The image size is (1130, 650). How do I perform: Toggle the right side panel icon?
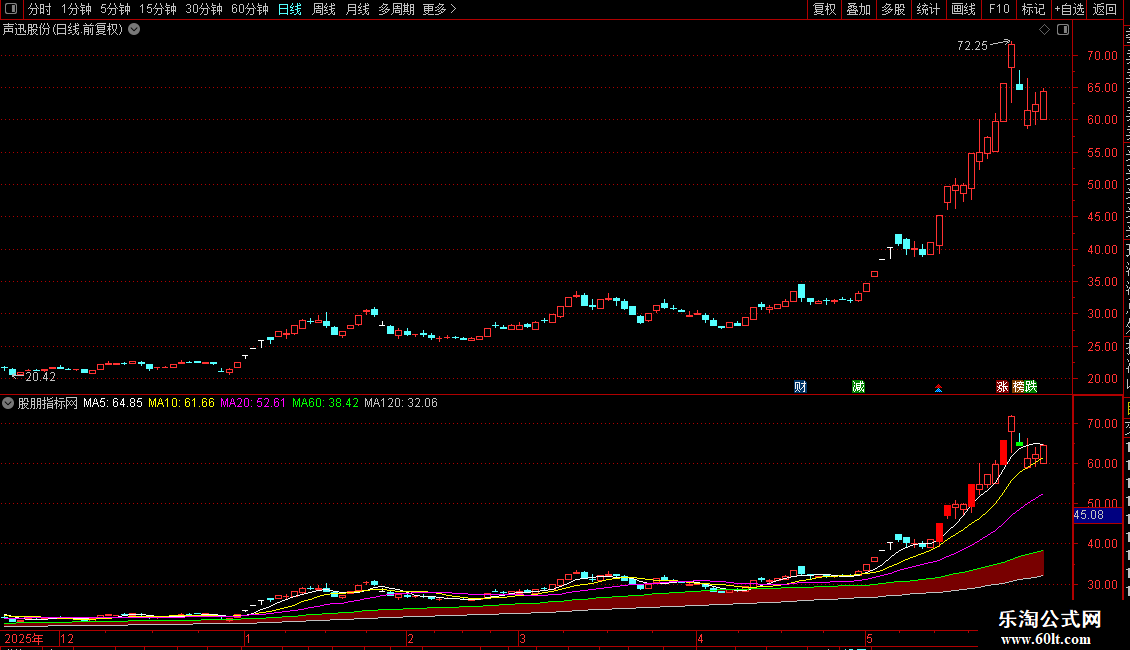click(x=1063, y=30)
